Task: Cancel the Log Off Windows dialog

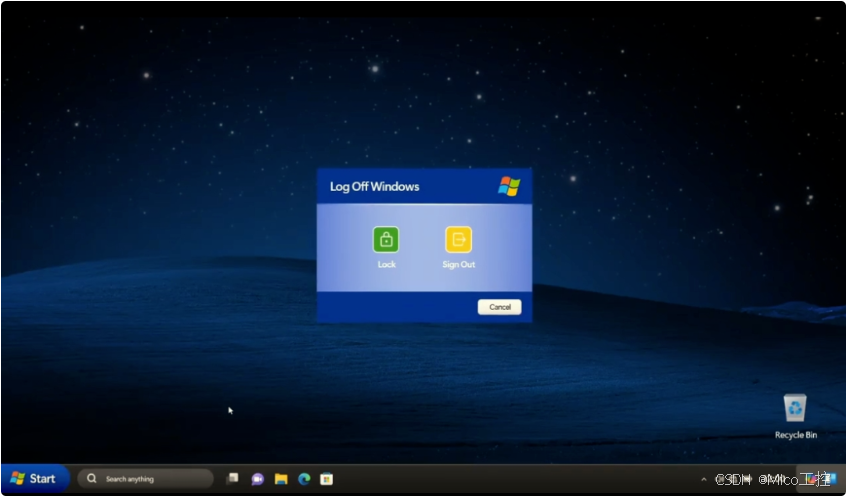Action: [x=500, y=307]
